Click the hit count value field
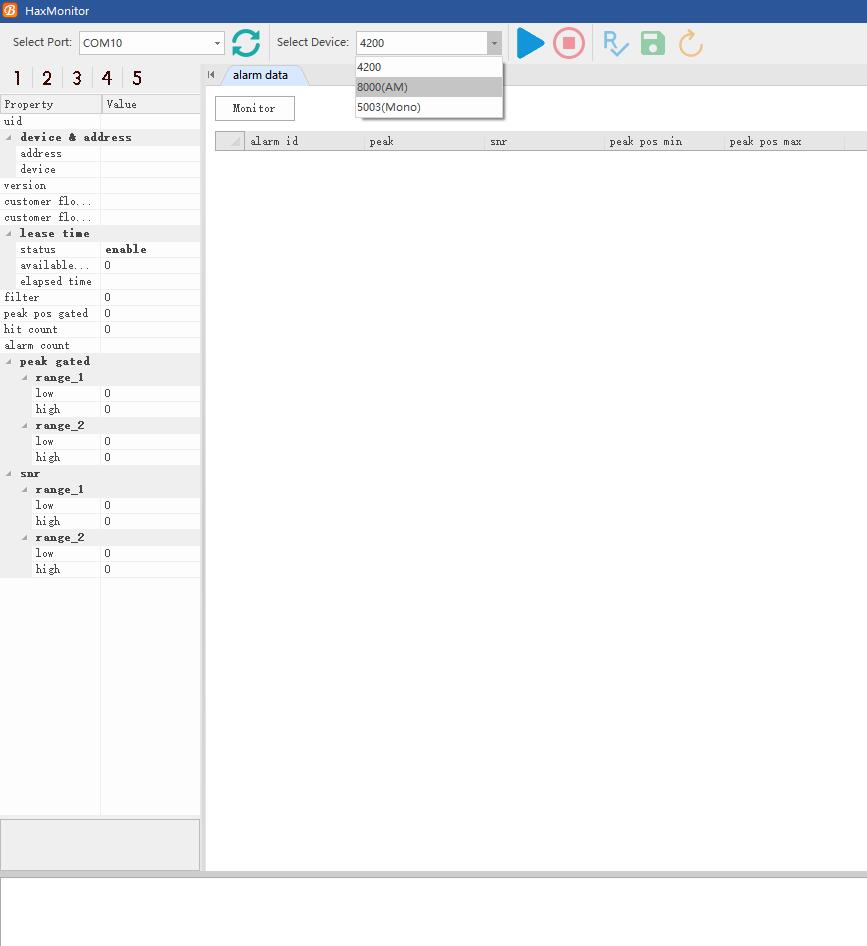867x946 pixels. point(150,329)
